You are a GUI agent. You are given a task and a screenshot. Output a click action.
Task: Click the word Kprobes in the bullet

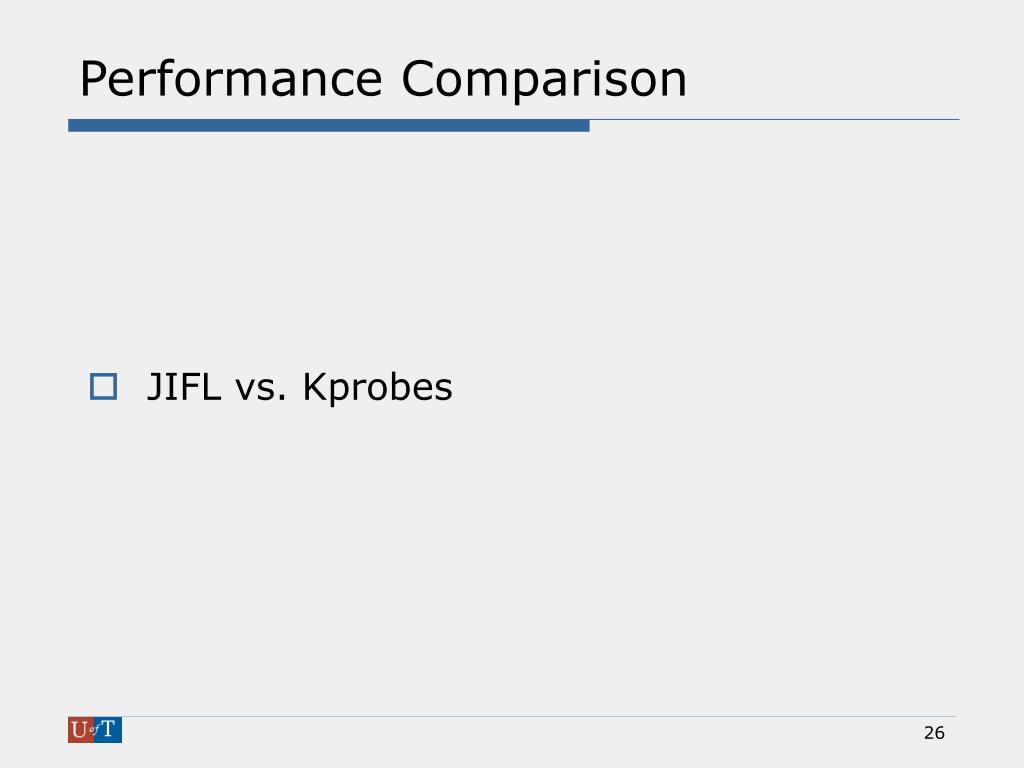coord(377,388)
